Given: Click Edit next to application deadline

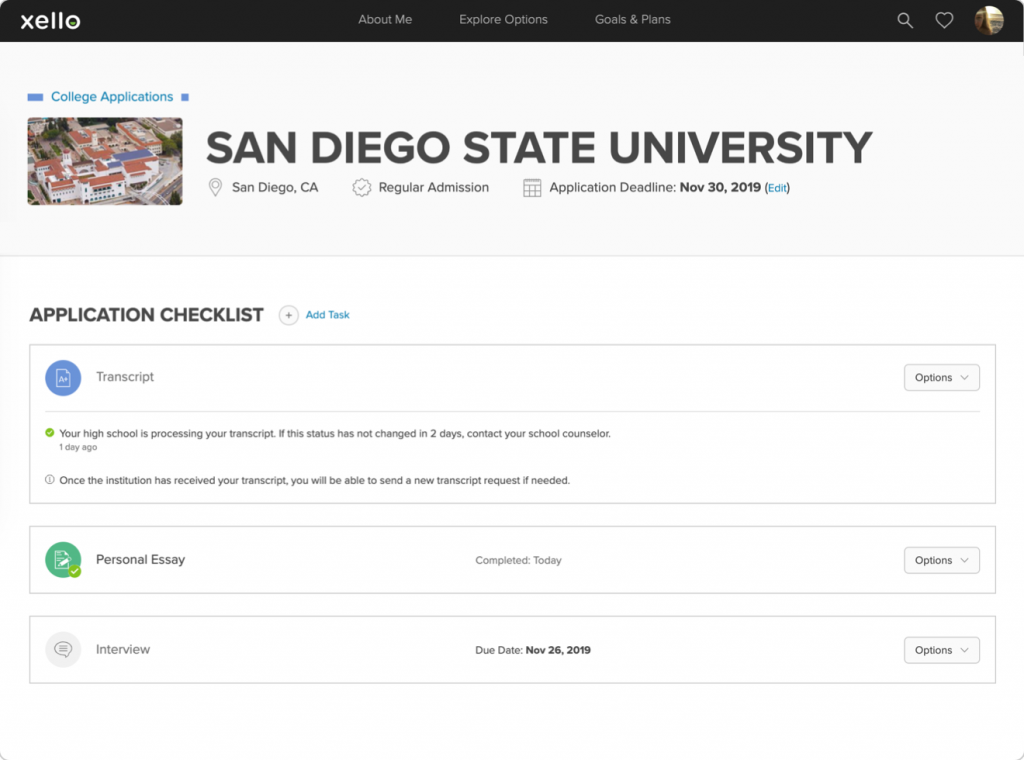Looking at the screenshot, I should (777, 188).
